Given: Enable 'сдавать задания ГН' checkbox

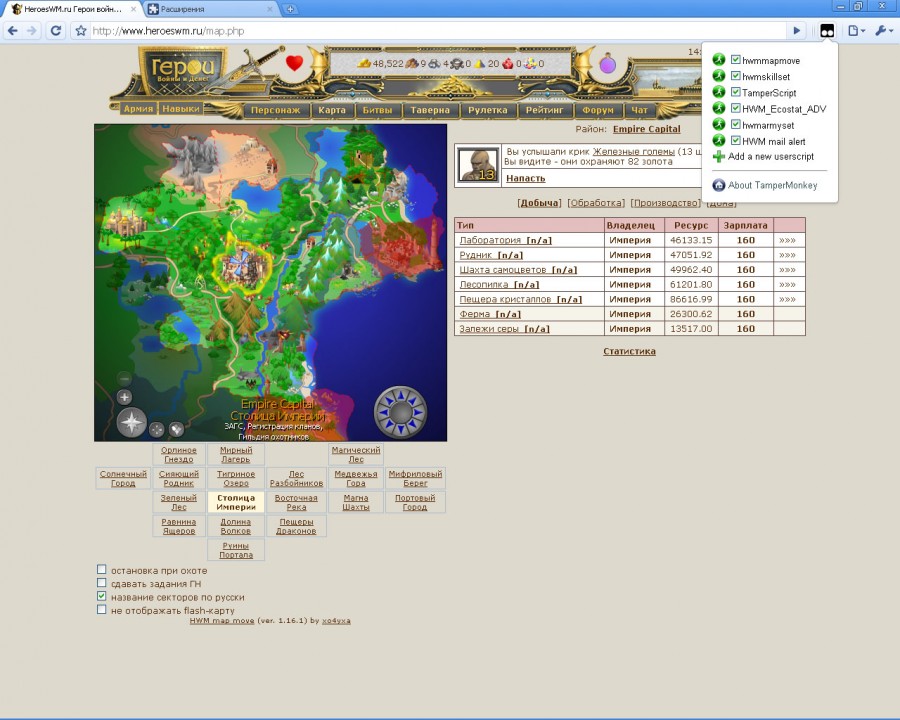Looking at the screenshot, I should tap(102, 583).
